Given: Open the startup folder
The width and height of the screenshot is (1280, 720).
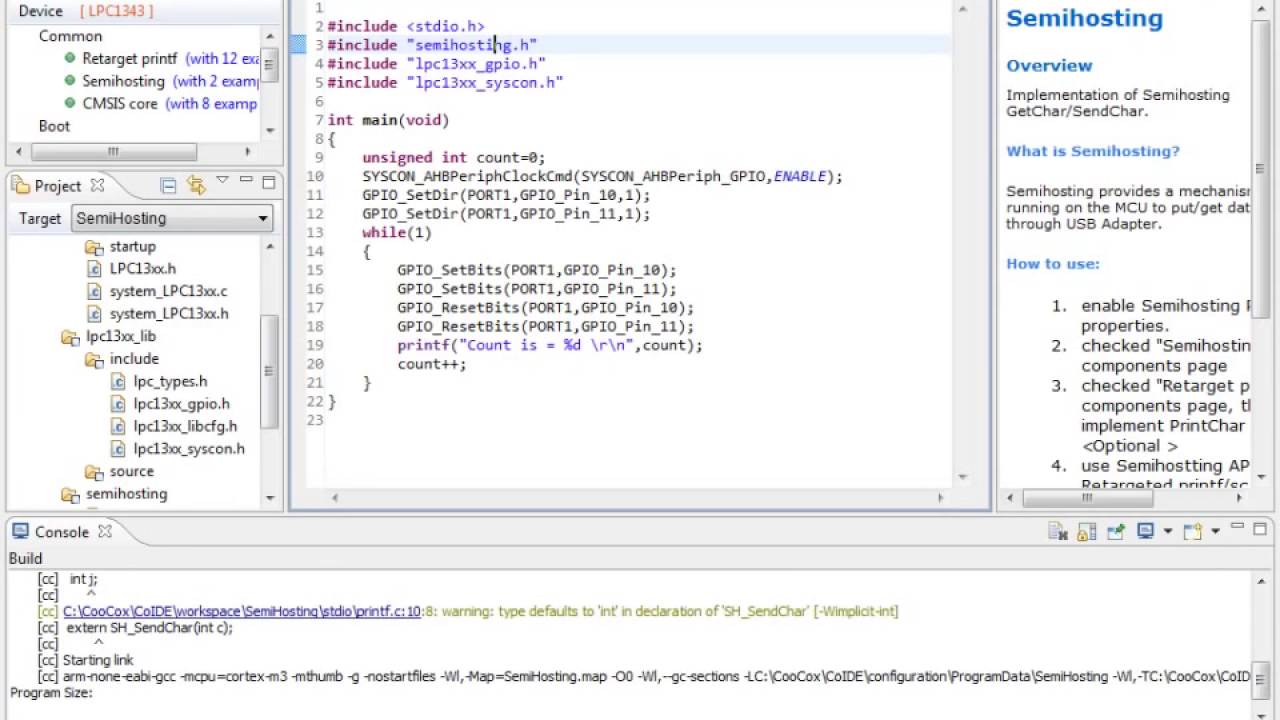Looking at the screenshot, I should tap(132, 246).
